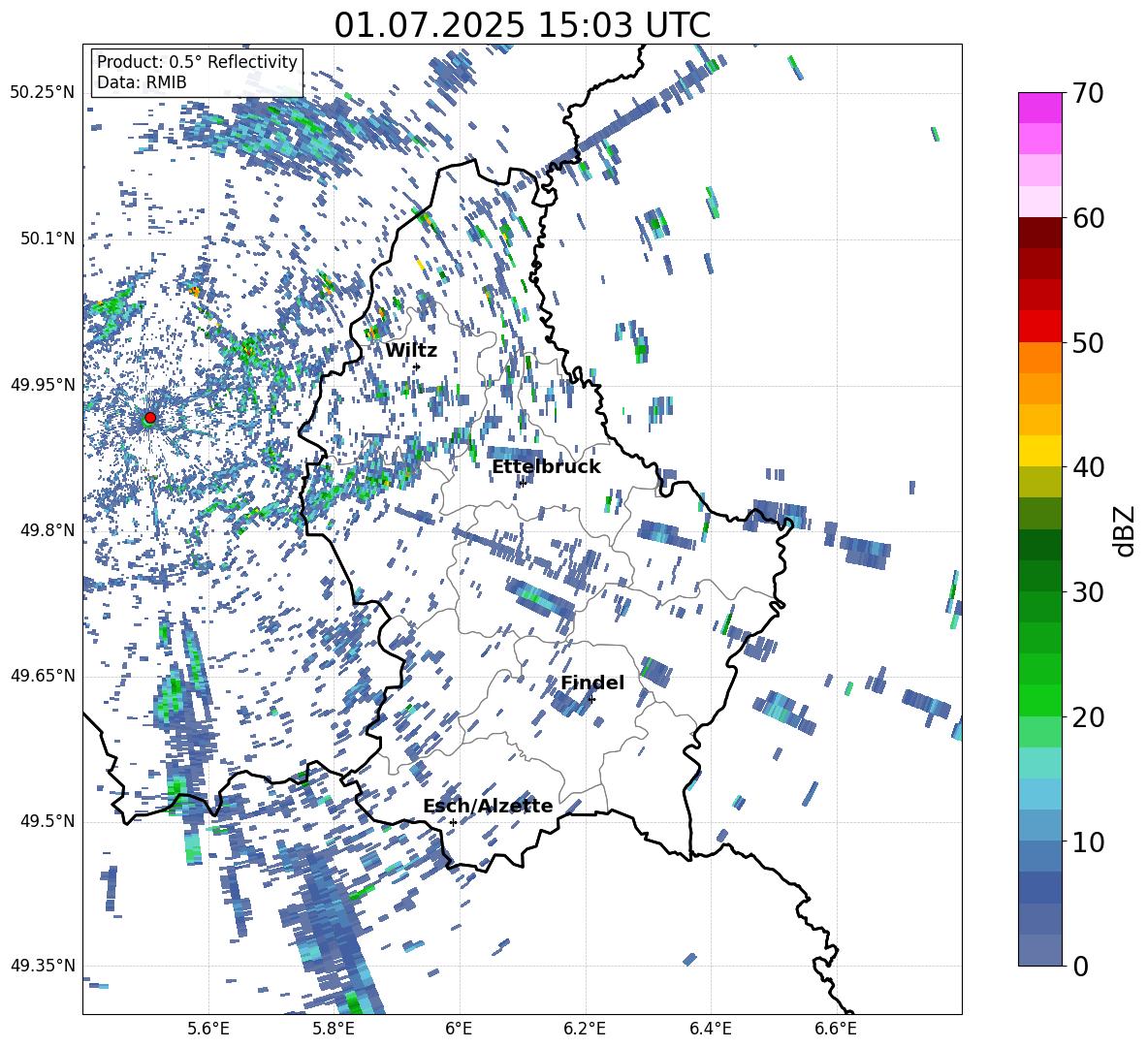Click the Wiltz location cross marker
The width and height of the screenshot is (1148, 1048).
(x=417, y=366)
